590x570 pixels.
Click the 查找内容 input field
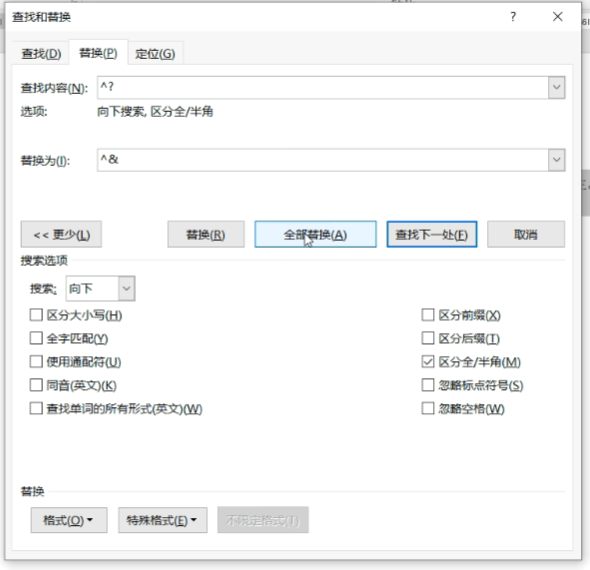point(322,87)
